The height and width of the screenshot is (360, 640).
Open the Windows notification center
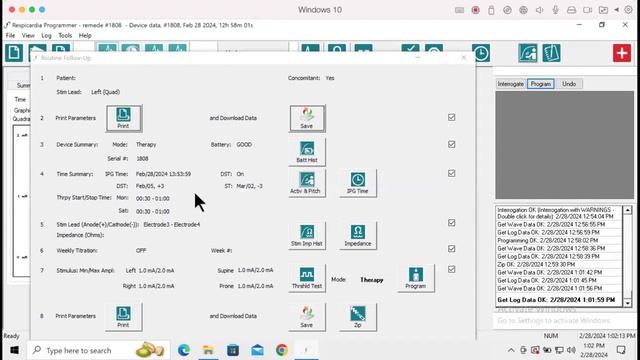click(x=621, y=350)
